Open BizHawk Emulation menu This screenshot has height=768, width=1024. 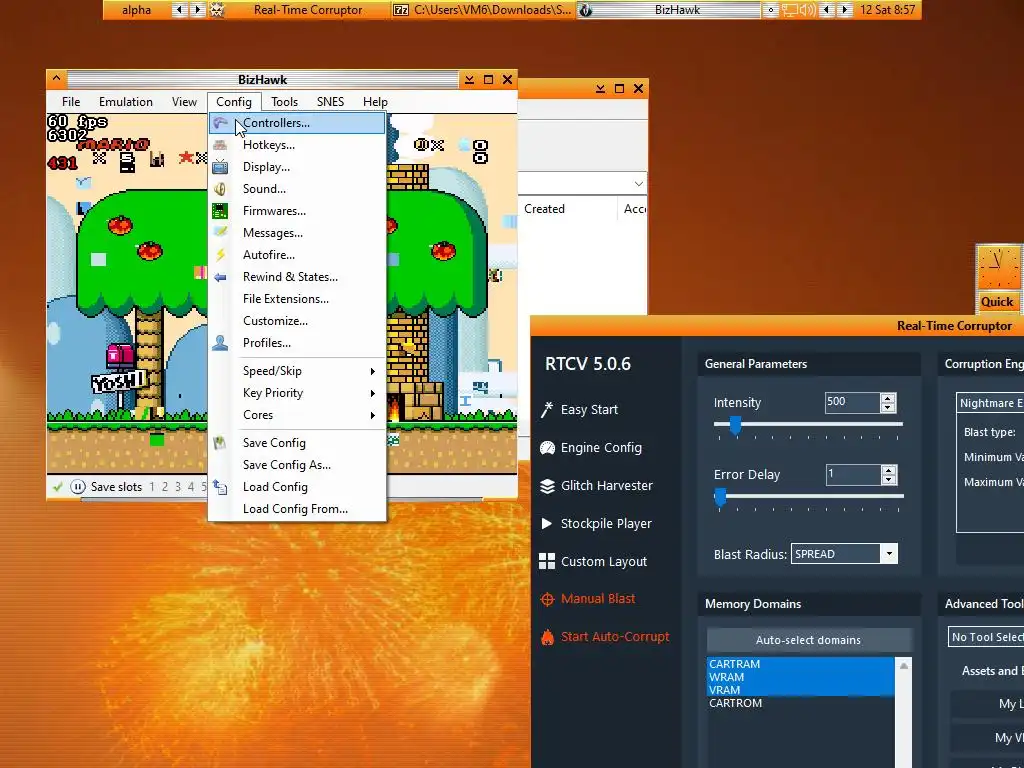coord(125,102)
